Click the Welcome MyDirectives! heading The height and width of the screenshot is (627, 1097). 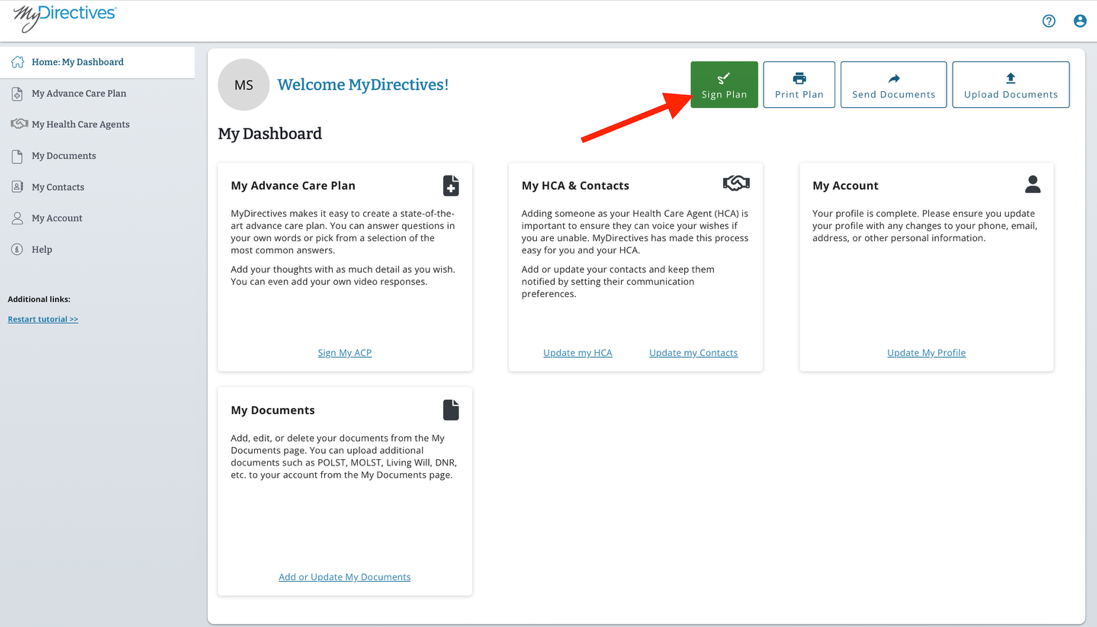pos(363,85)
